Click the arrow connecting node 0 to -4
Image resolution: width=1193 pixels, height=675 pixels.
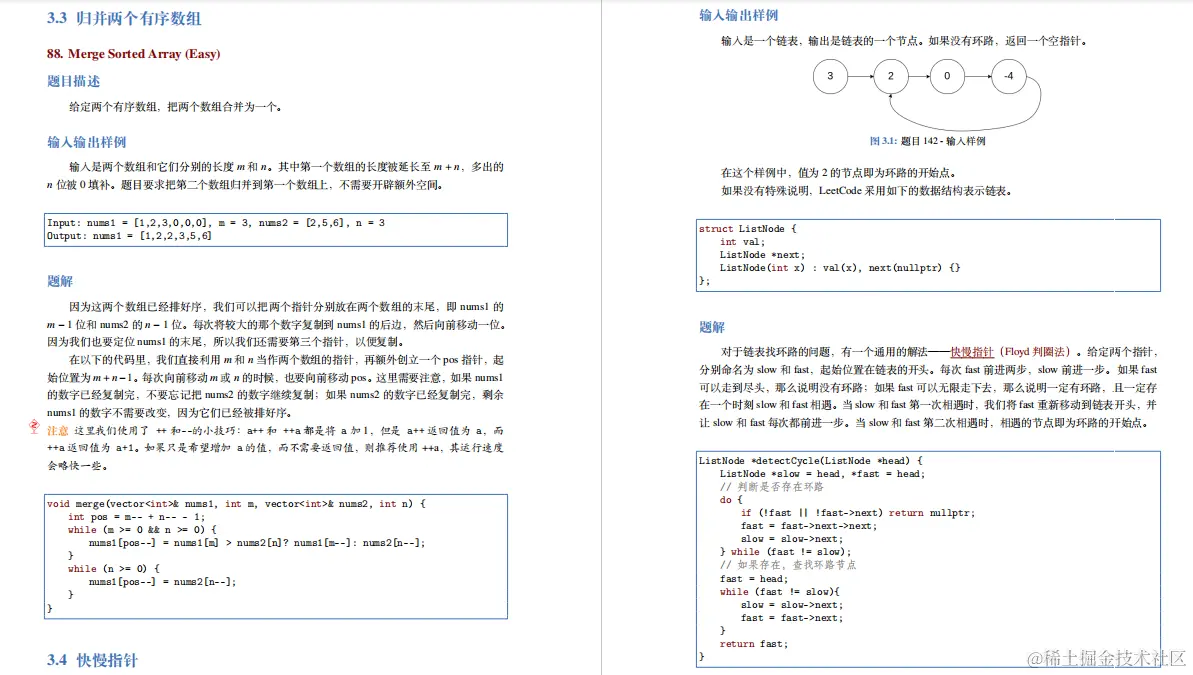click(978, 76)
